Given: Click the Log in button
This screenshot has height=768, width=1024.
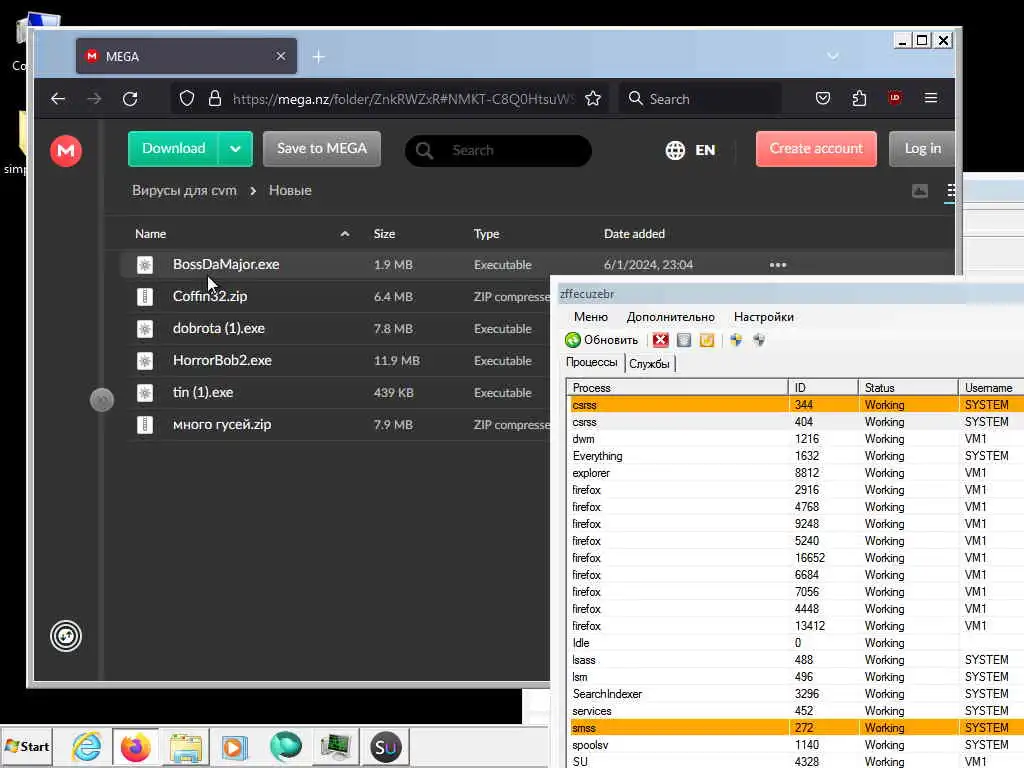Looking at the screenshot, I should coord(922,149).
